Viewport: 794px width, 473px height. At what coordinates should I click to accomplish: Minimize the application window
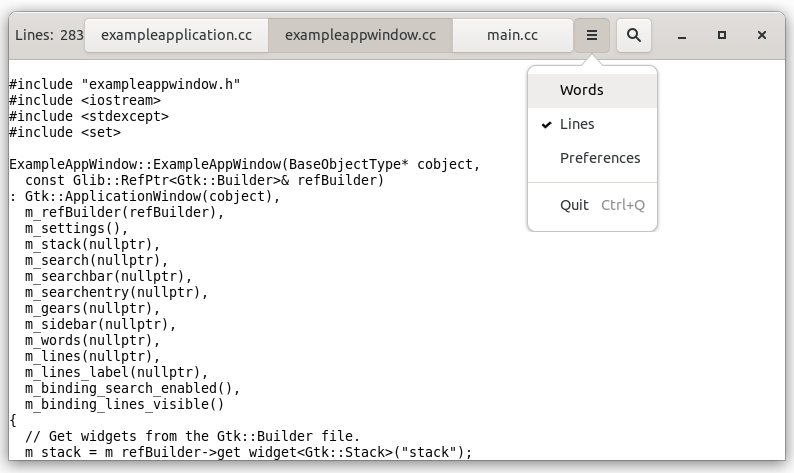[681, 35]
